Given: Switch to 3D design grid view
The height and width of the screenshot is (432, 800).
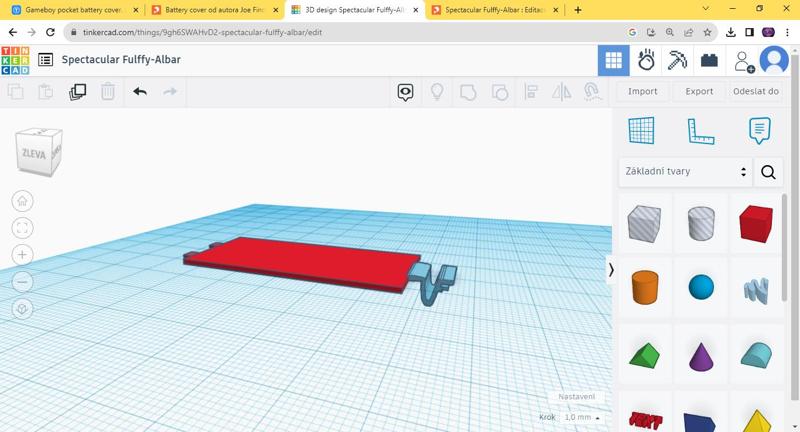Looking at the screenshot, I should pyautogui.click(x=613, y=60).
